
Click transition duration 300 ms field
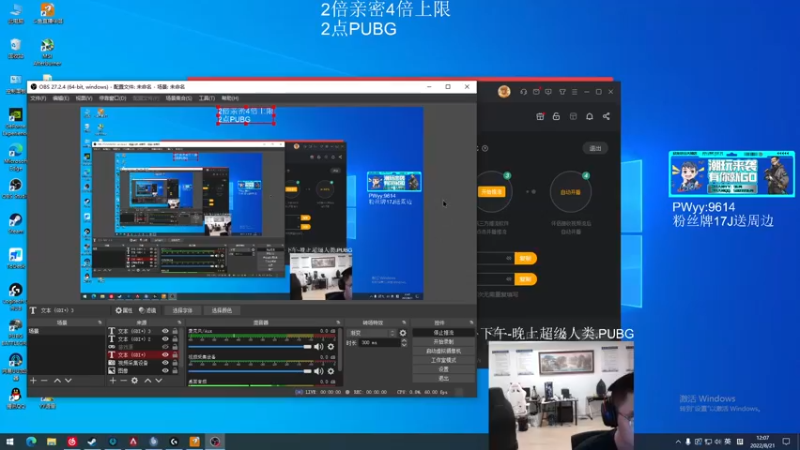[380, 343]
